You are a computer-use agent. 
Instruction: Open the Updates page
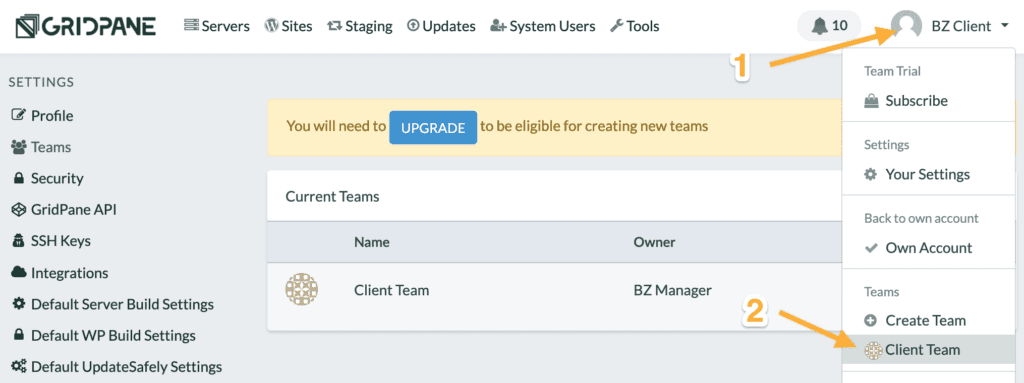pos(441,26)
